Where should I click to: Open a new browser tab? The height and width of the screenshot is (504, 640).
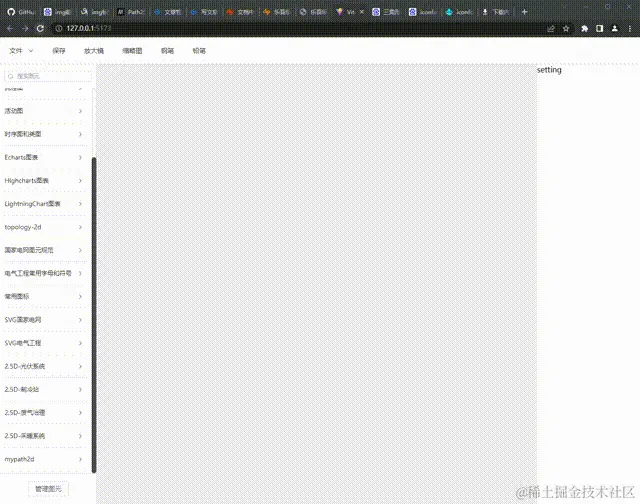click(524, 12)
